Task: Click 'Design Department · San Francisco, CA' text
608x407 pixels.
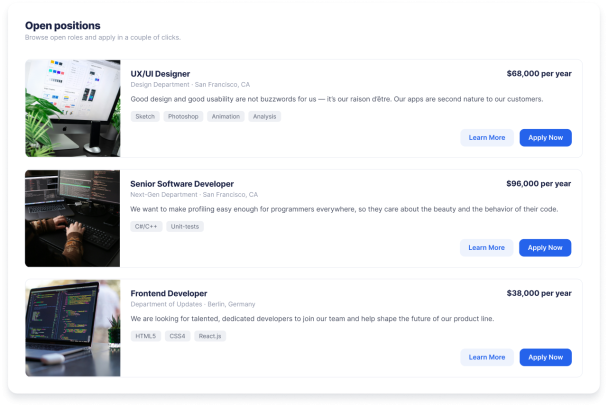Action: coord(190,85)
